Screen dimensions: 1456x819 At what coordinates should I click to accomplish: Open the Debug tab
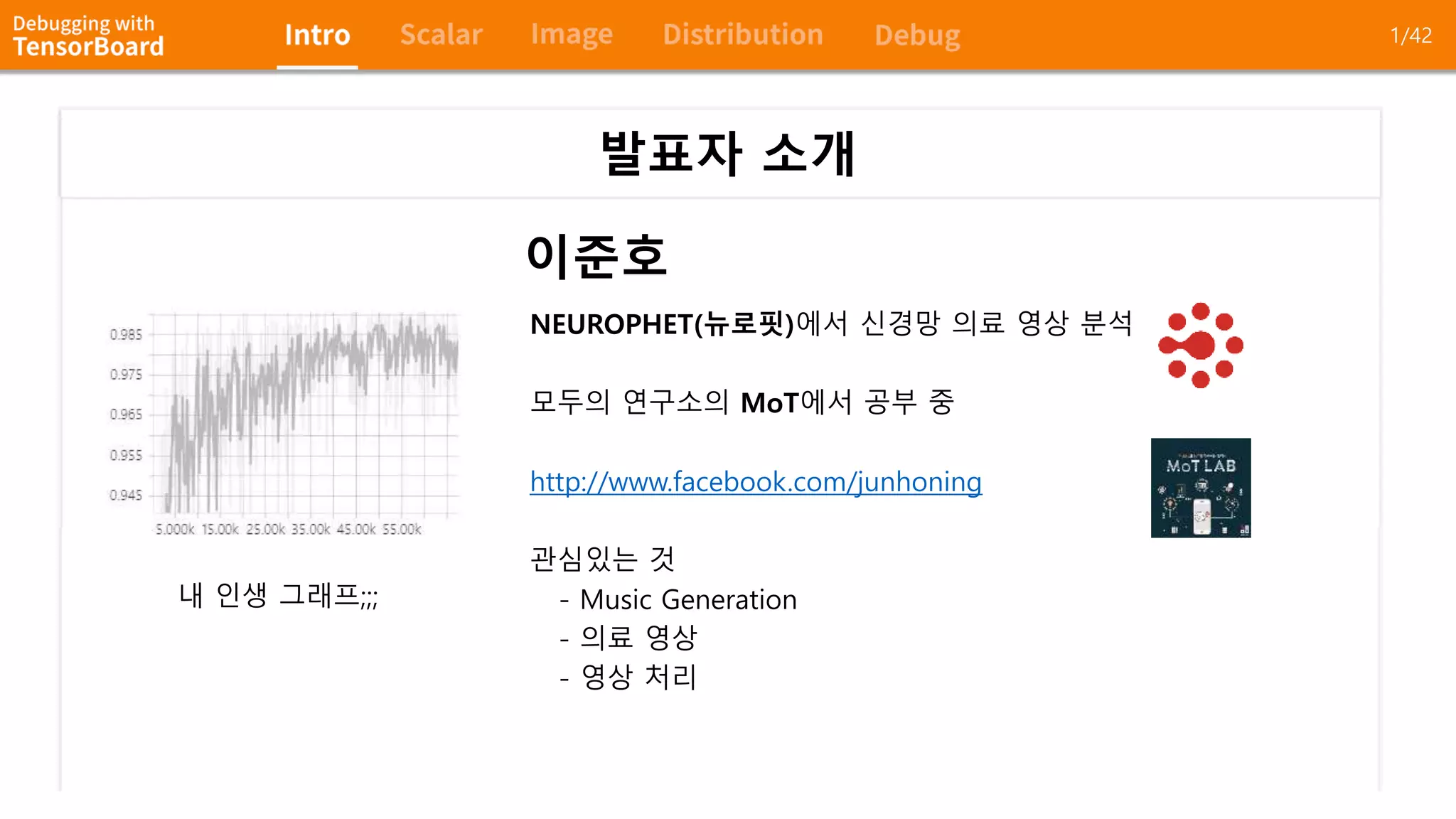click(x=917, y=35)
